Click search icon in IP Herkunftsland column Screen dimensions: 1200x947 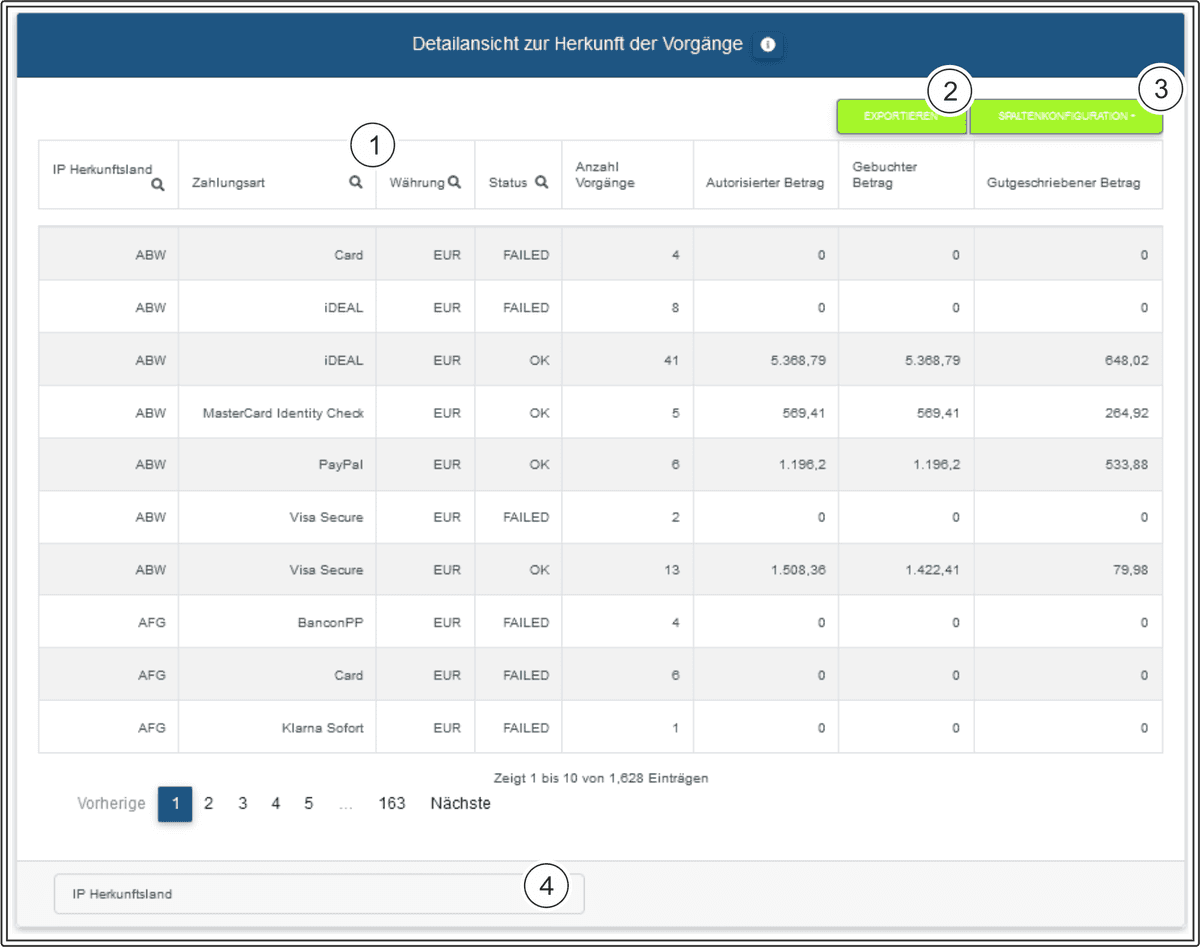[x=157, y=184]
